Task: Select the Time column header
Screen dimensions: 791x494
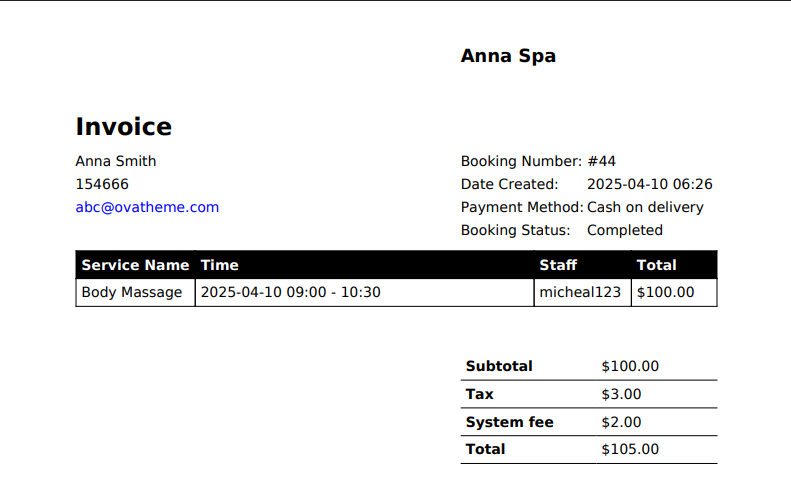Action: tap(220, 265)
